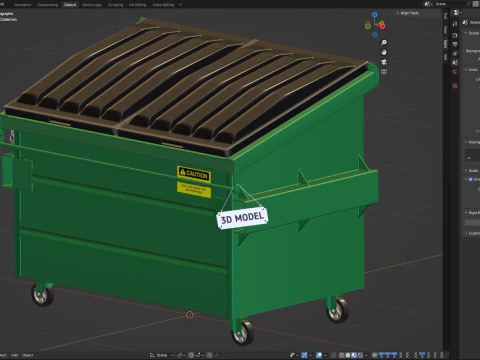Toggle proportional editing in viewport header
Screen dimensions: 480x360
210,355
